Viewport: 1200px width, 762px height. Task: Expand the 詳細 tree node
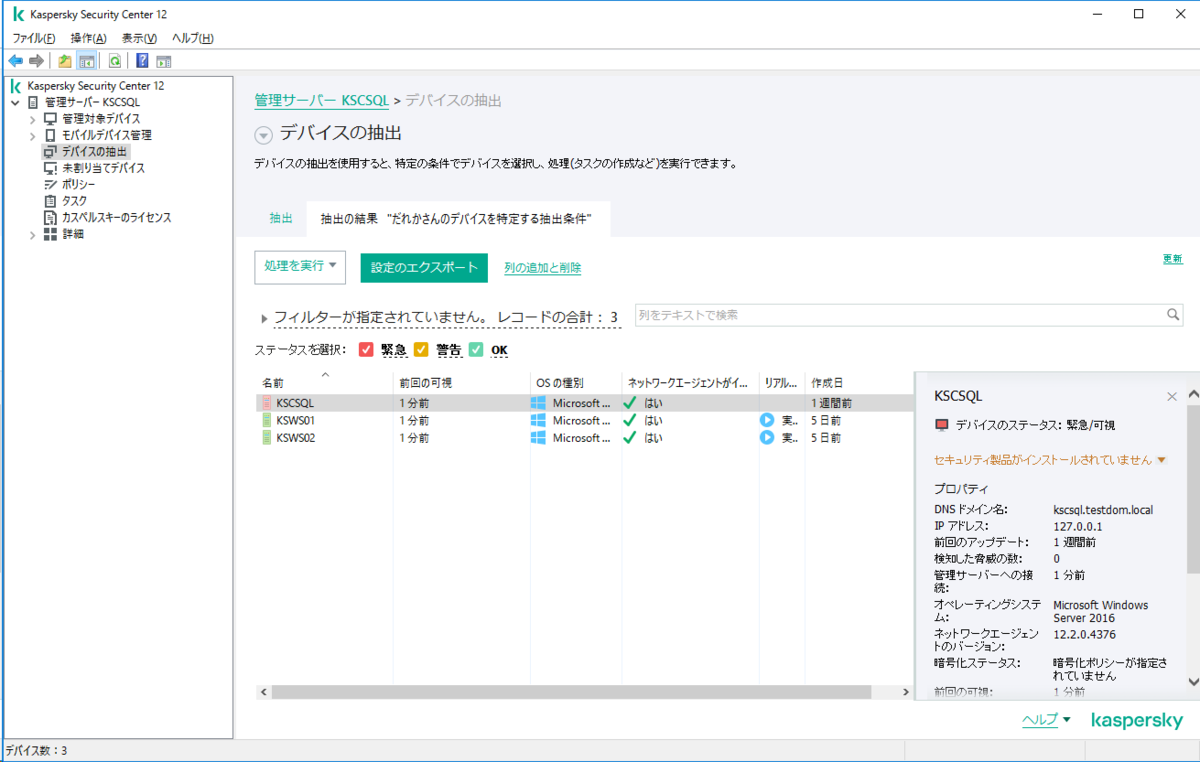(x=32, y=234)
